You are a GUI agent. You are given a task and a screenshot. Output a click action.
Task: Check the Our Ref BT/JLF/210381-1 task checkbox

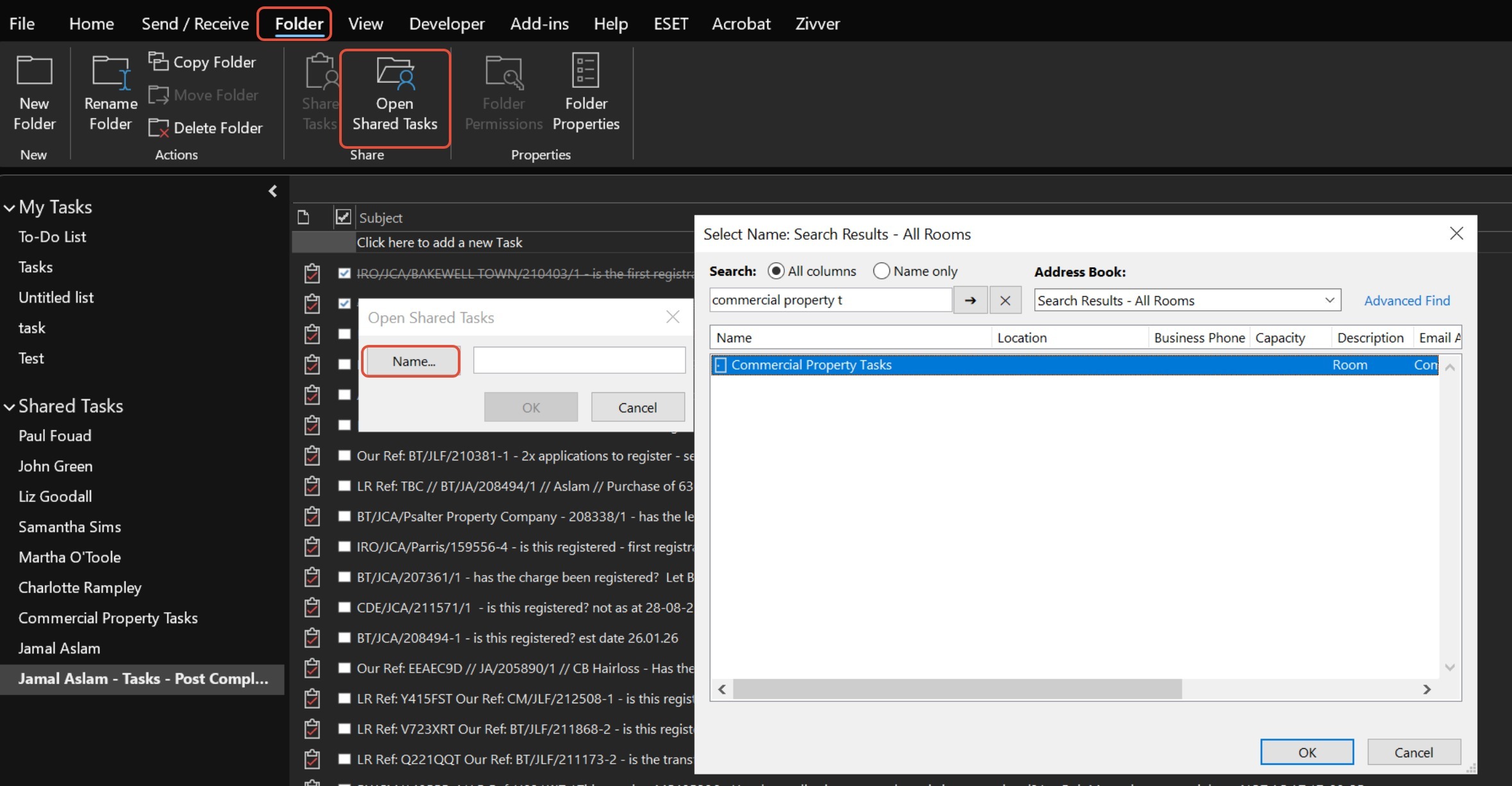pos(344,456)
